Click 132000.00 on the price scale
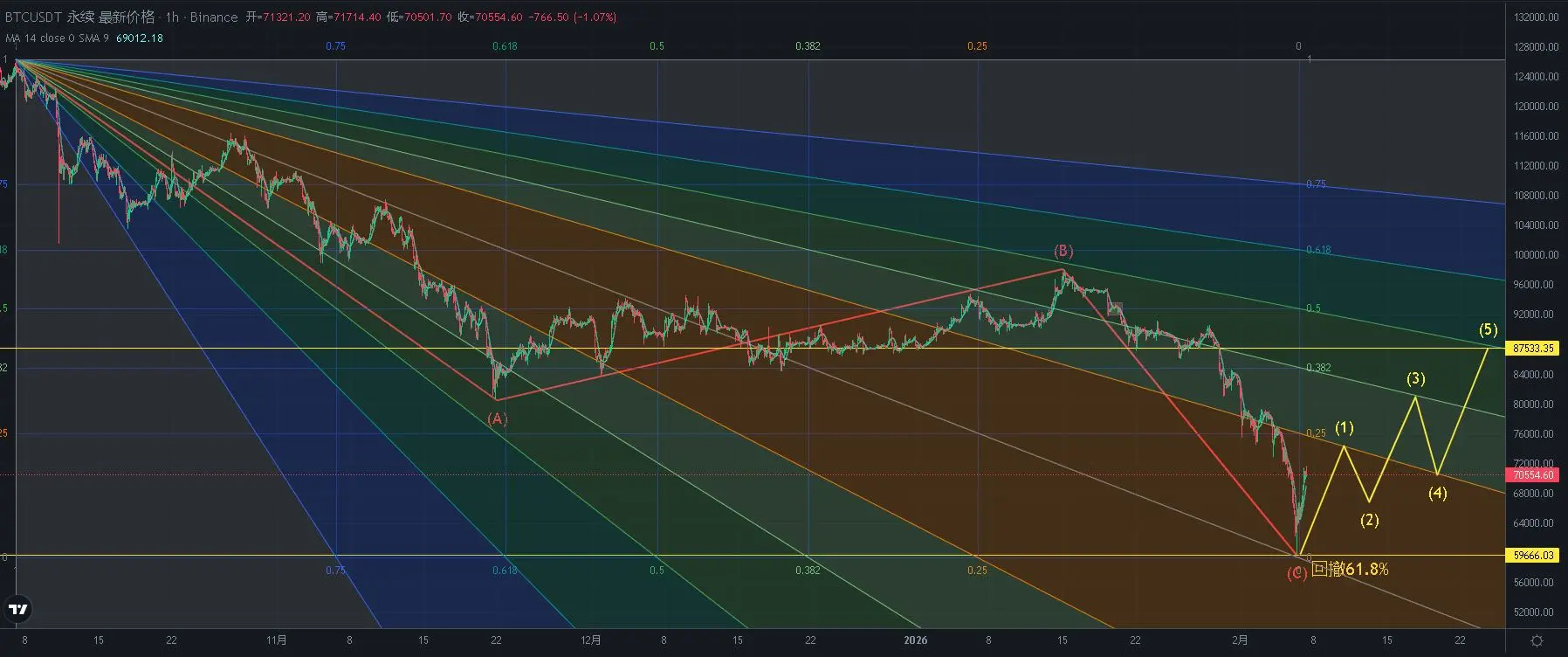This screenshot has width=1568, height=657. (1536, 17)
